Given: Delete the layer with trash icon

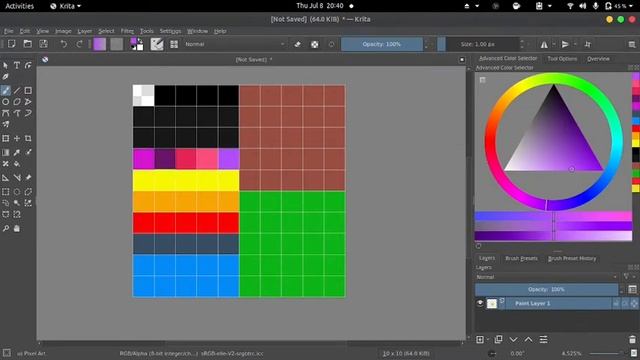Looking at the screenshot, I should [x=632, y=340].
